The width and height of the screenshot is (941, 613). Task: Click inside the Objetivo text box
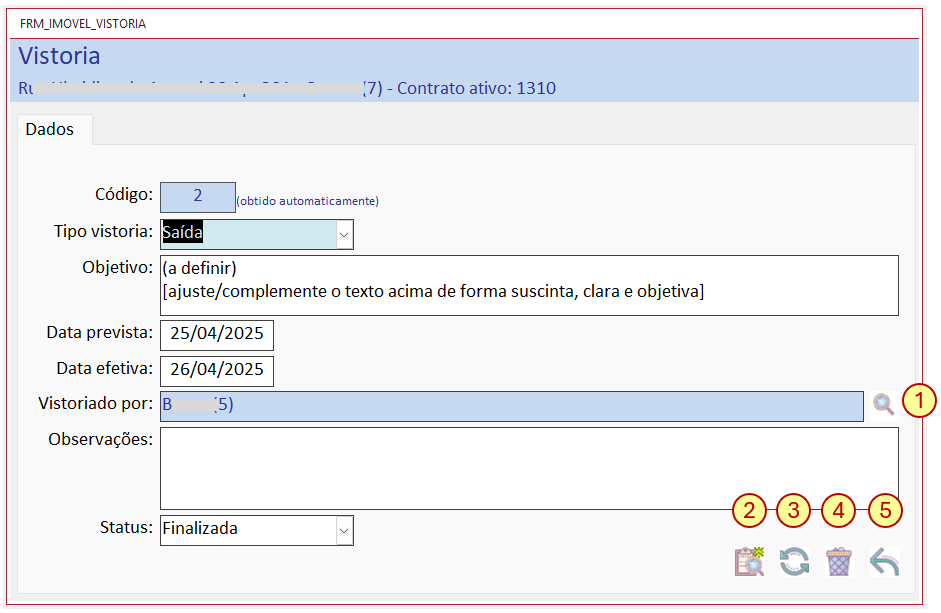click(529, 285)
